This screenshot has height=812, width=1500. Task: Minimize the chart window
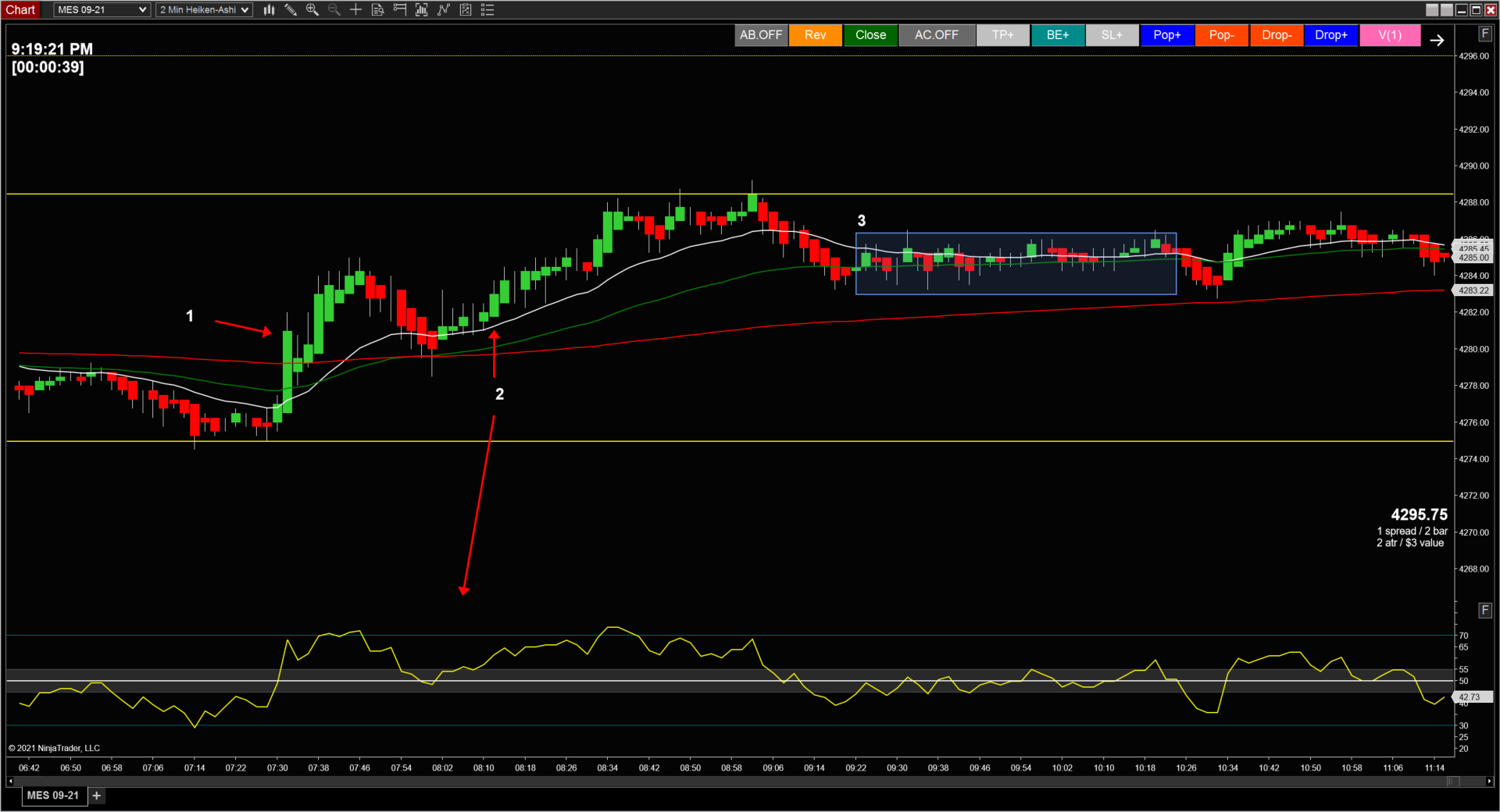pos(1461,10)
